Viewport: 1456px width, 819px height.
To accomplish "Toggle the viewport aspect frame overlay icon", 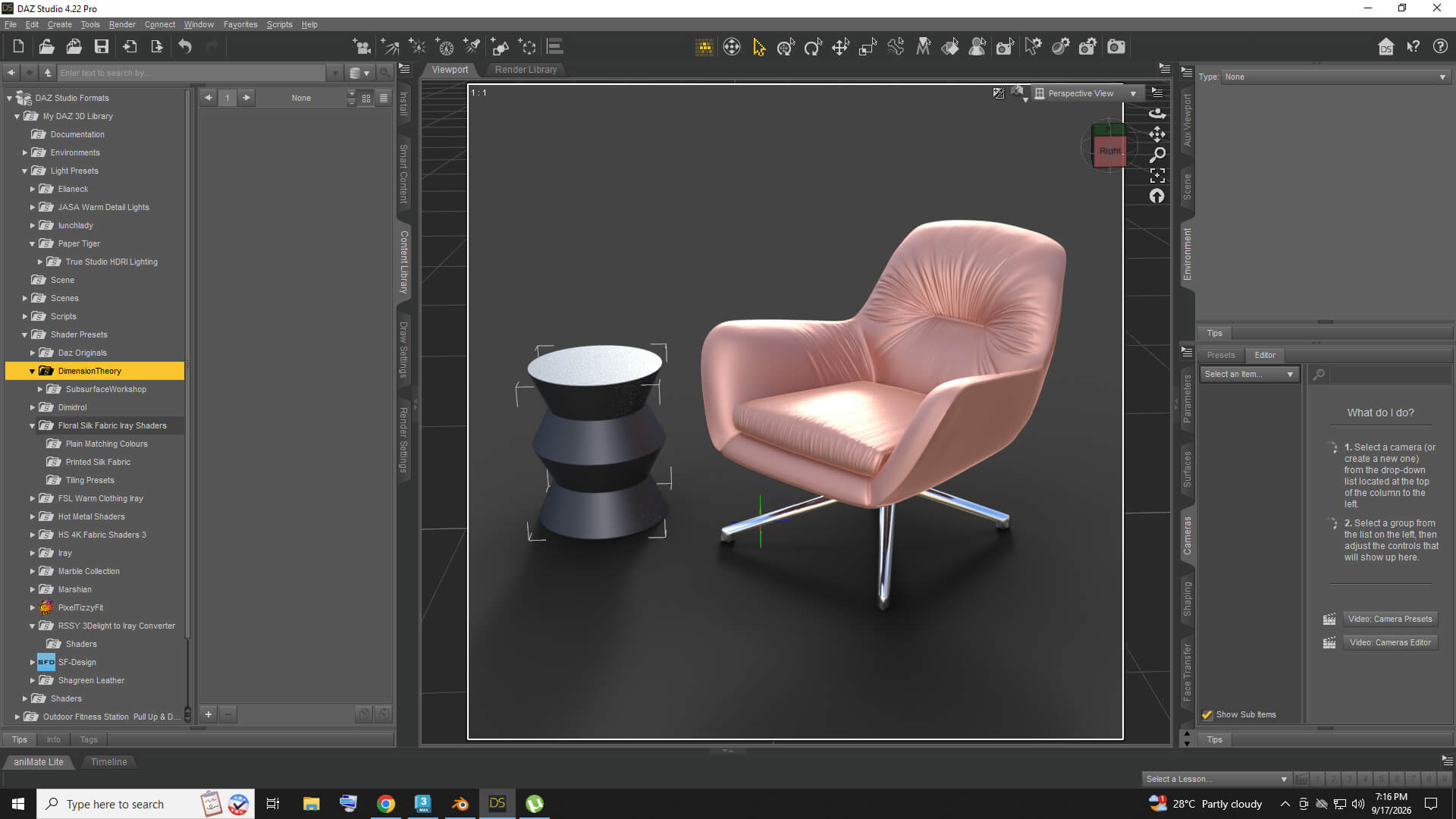I will pyautogui.click(x=998, y=93).
